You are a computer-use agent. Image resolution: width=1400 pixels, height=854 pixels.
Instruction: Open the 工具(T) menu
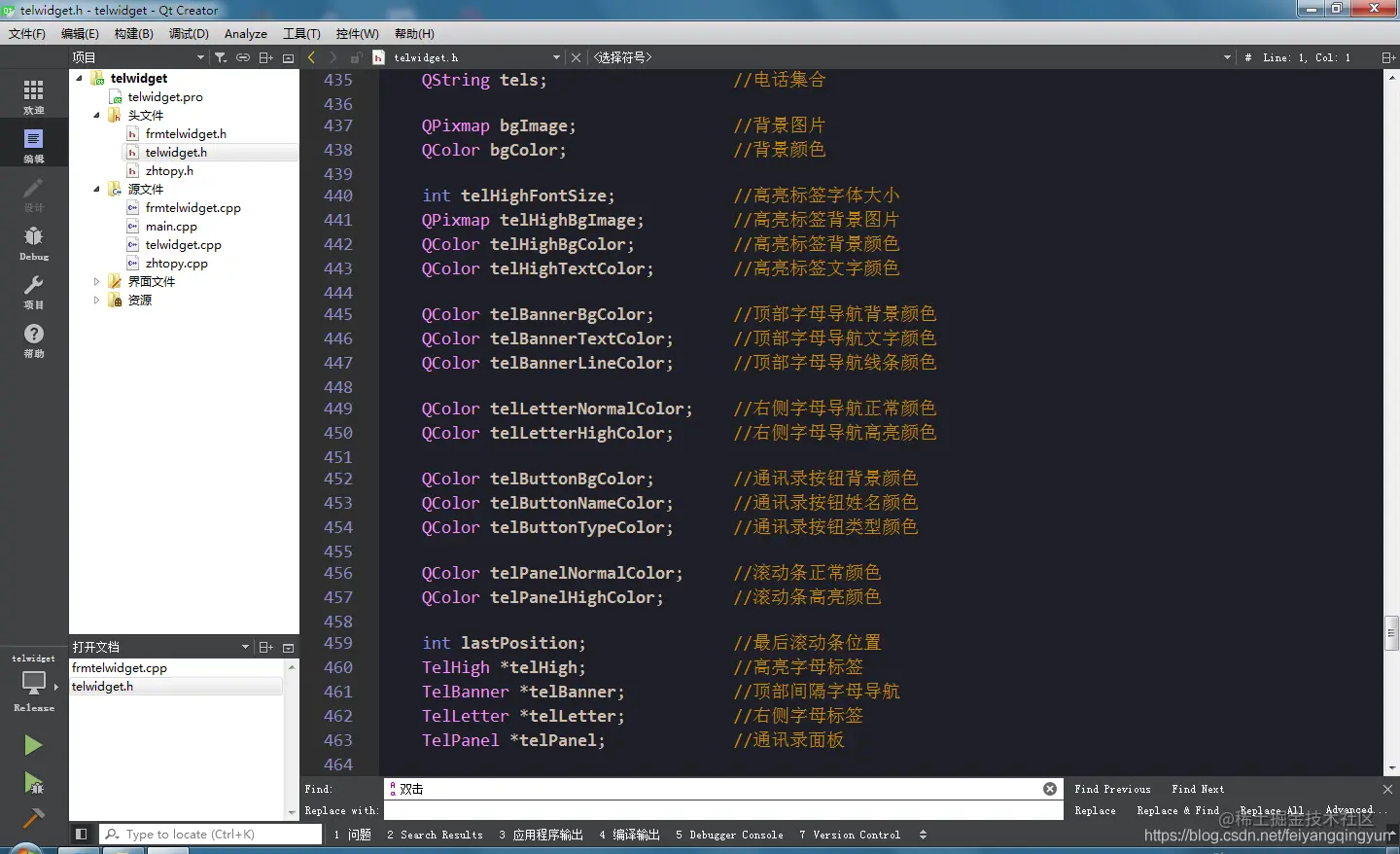coord(301,33)
